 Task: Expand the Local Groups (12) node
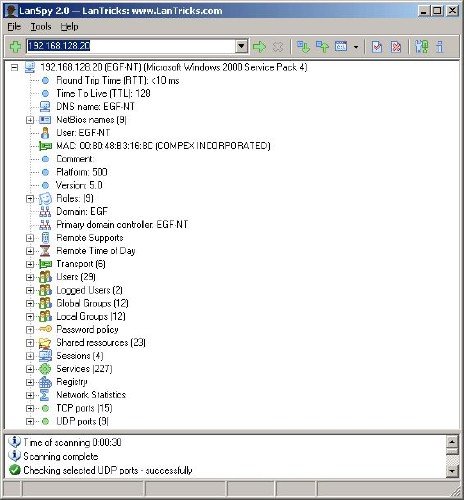(30, 316)
